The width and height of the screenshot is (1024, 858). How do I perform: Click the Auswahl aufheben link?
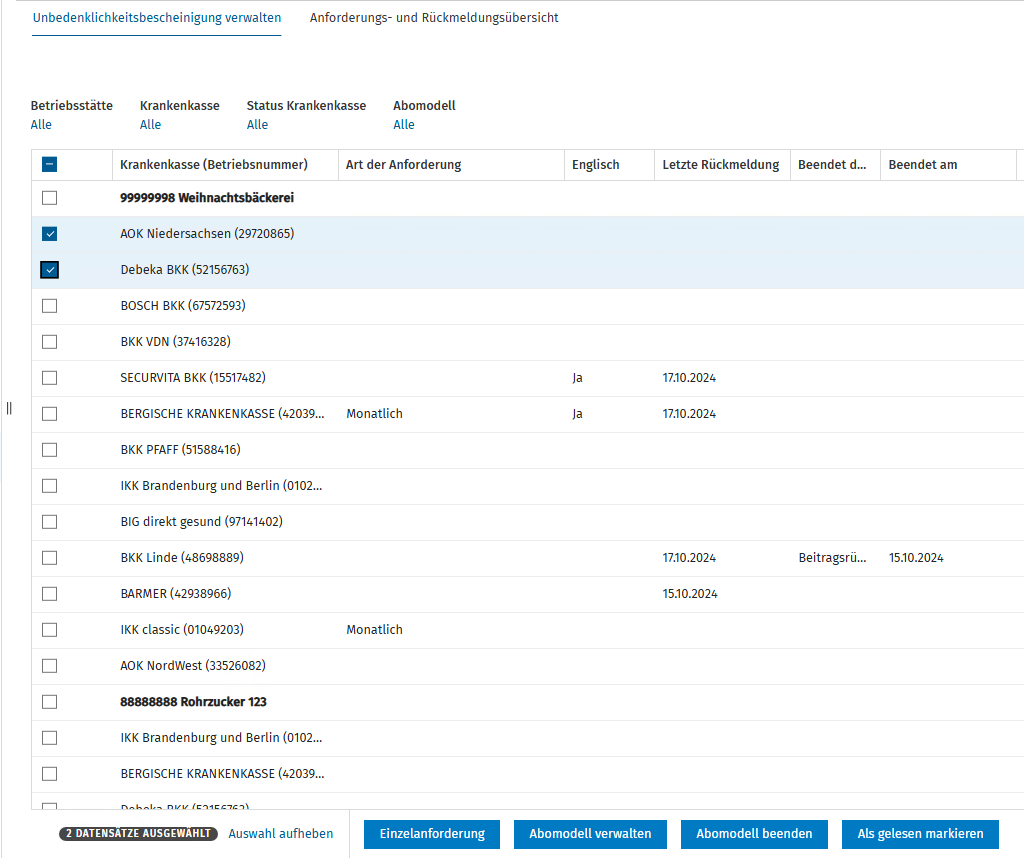pos(281,834)
